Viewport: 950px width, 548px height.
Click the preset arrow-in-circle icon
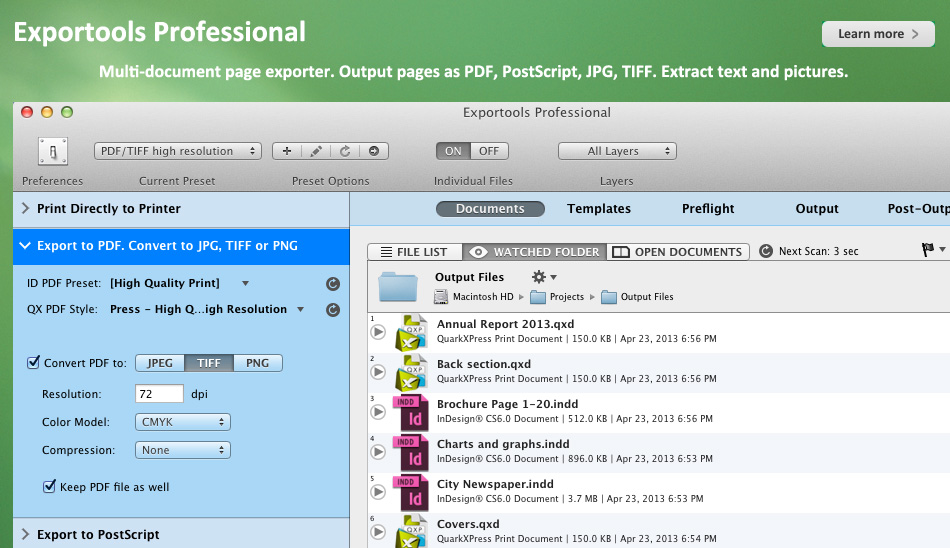coord(374,151)
